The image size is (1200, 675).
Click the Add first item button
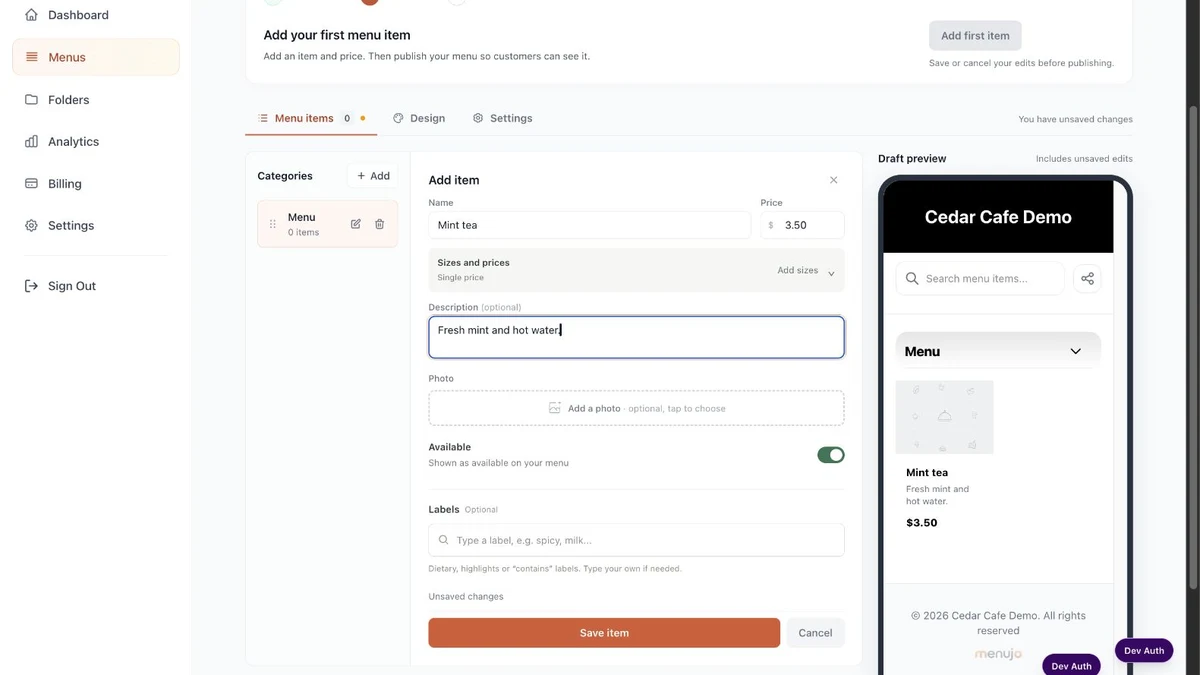point(975,36)
